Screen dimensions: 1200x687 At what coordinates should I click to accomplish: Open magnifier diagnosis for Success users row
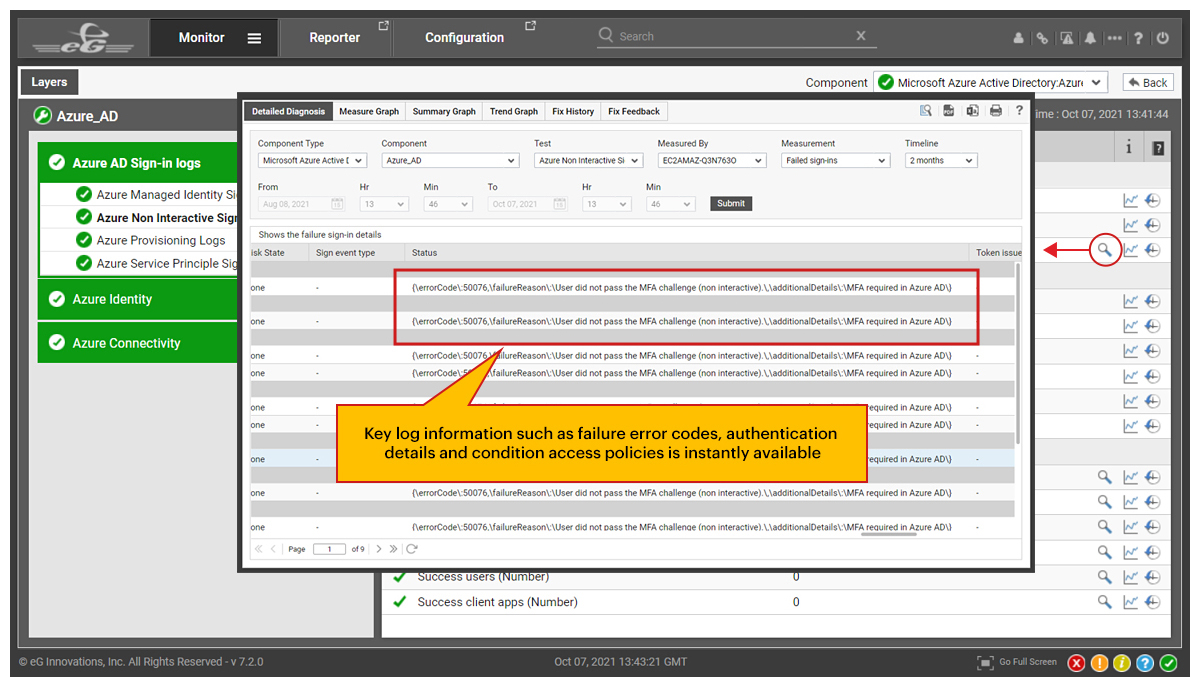[1105, 577]
